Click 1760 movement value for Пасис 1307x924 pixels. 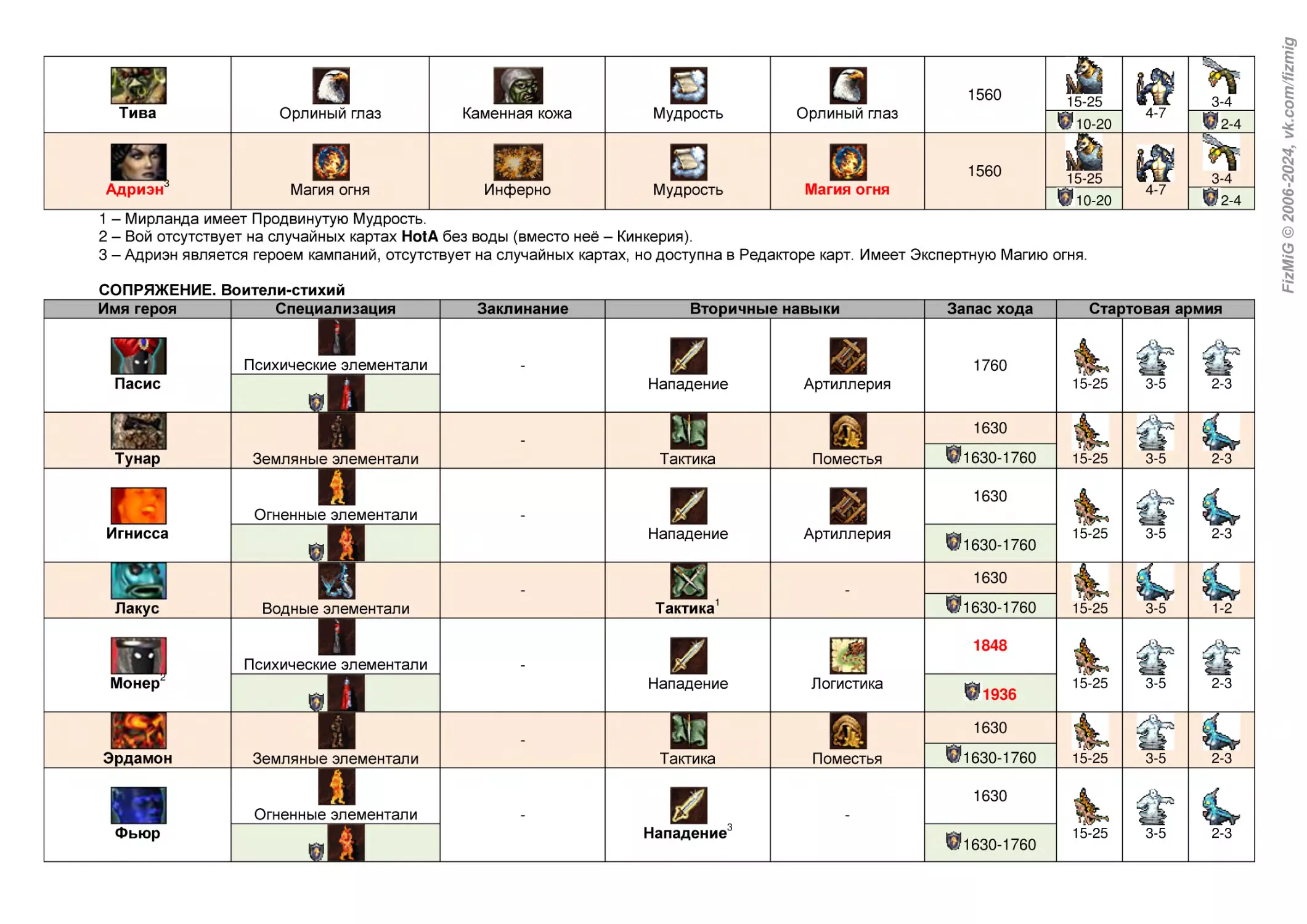(x=990, y=365)
